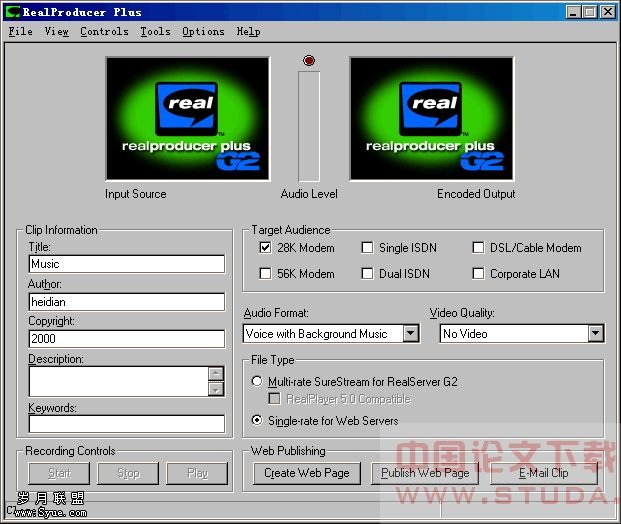Close the RealProducer Plus window
Screen dimensions: 621x524
click(608, 12)
